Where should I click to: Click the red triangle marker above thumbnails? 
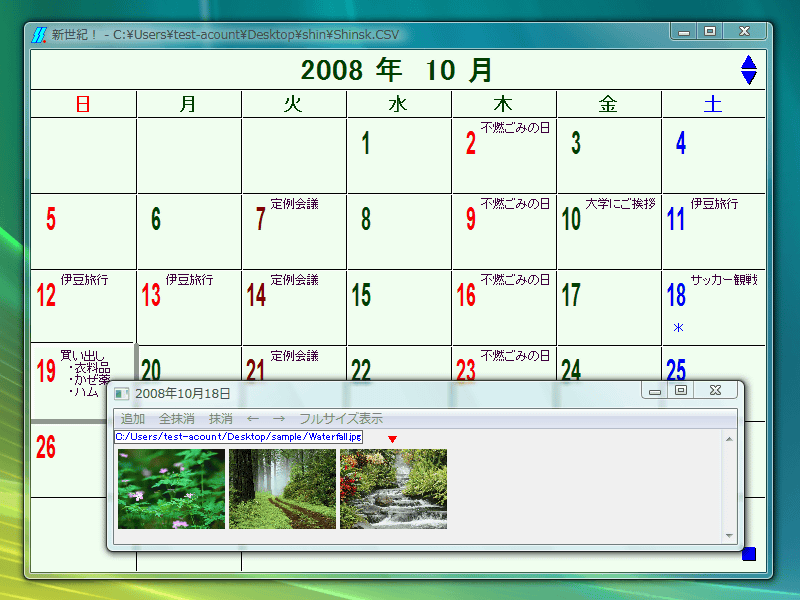pos(392,439)
